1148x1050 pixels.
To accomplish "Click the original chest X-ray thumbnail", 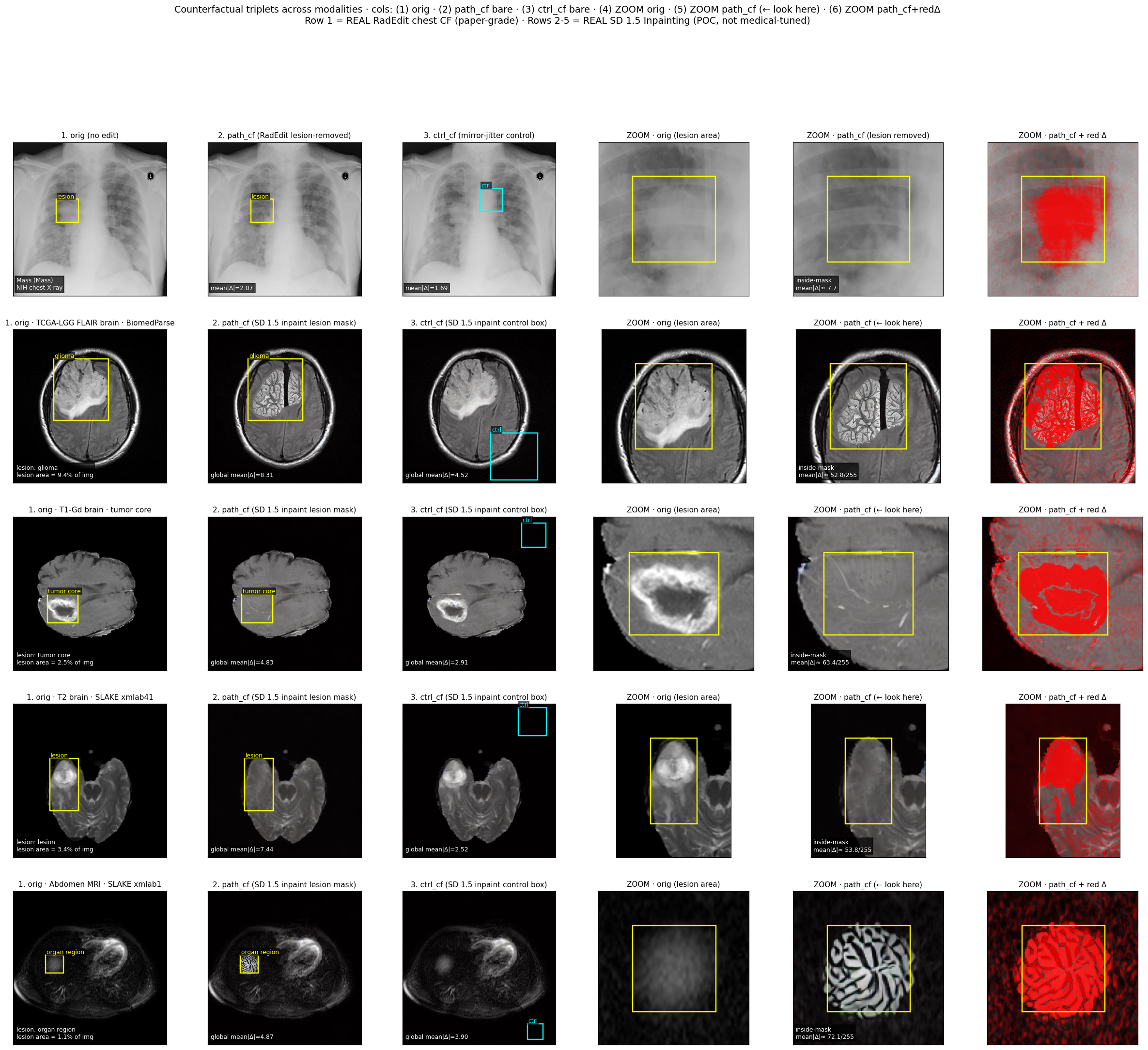I will (x=90, y=219).
